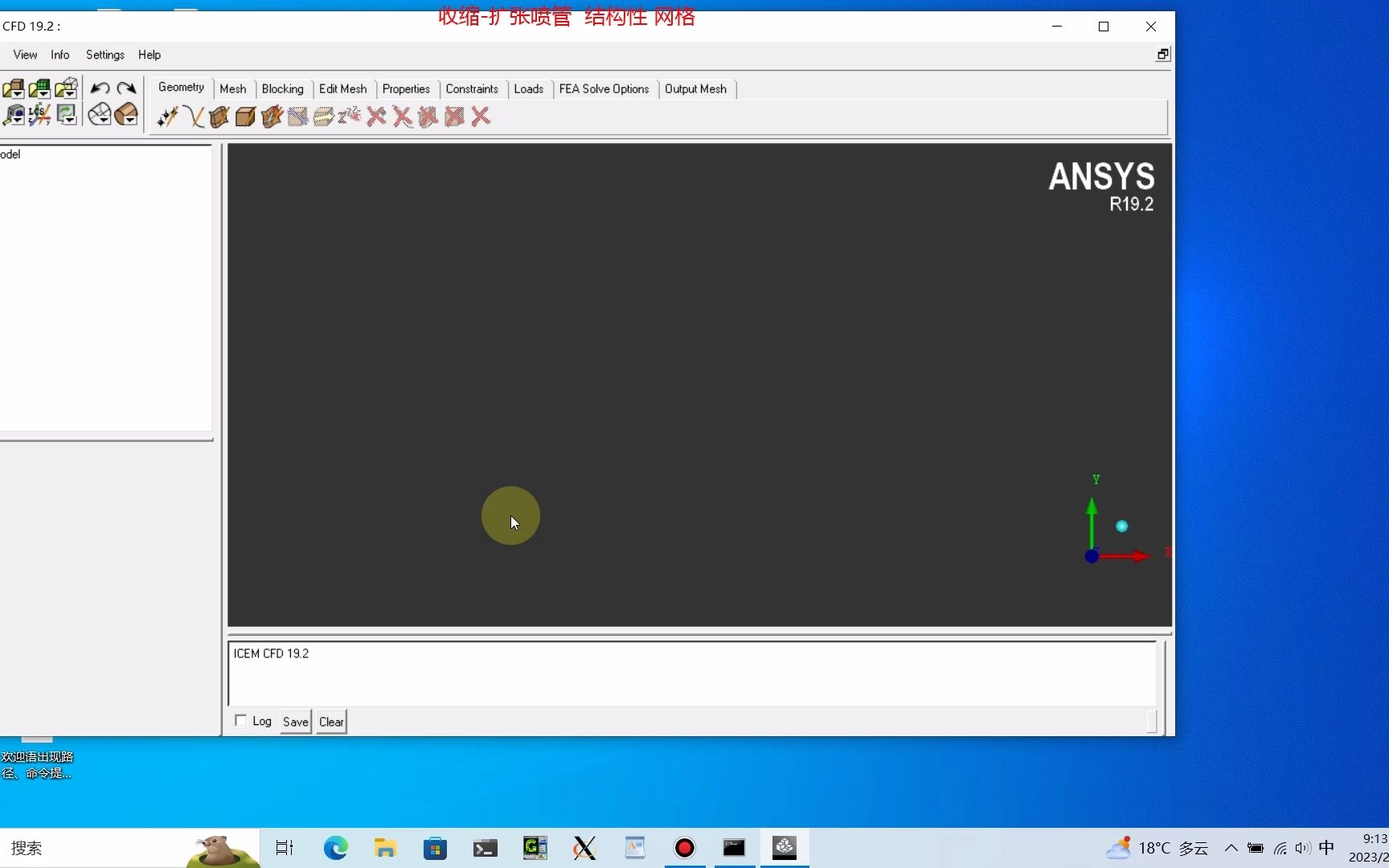The height and width of the screenshot is (868, 1389).
Task: Click the red X axis arrow of triad
Action: pos(1125,555)
